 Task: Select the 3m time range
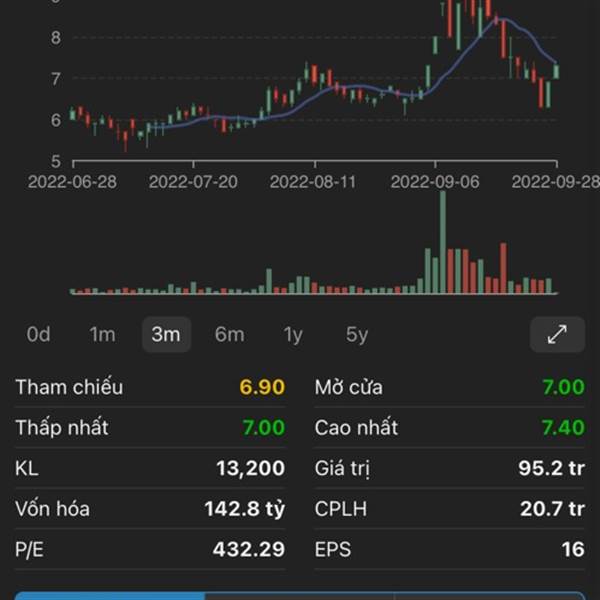tap(166, 334)
